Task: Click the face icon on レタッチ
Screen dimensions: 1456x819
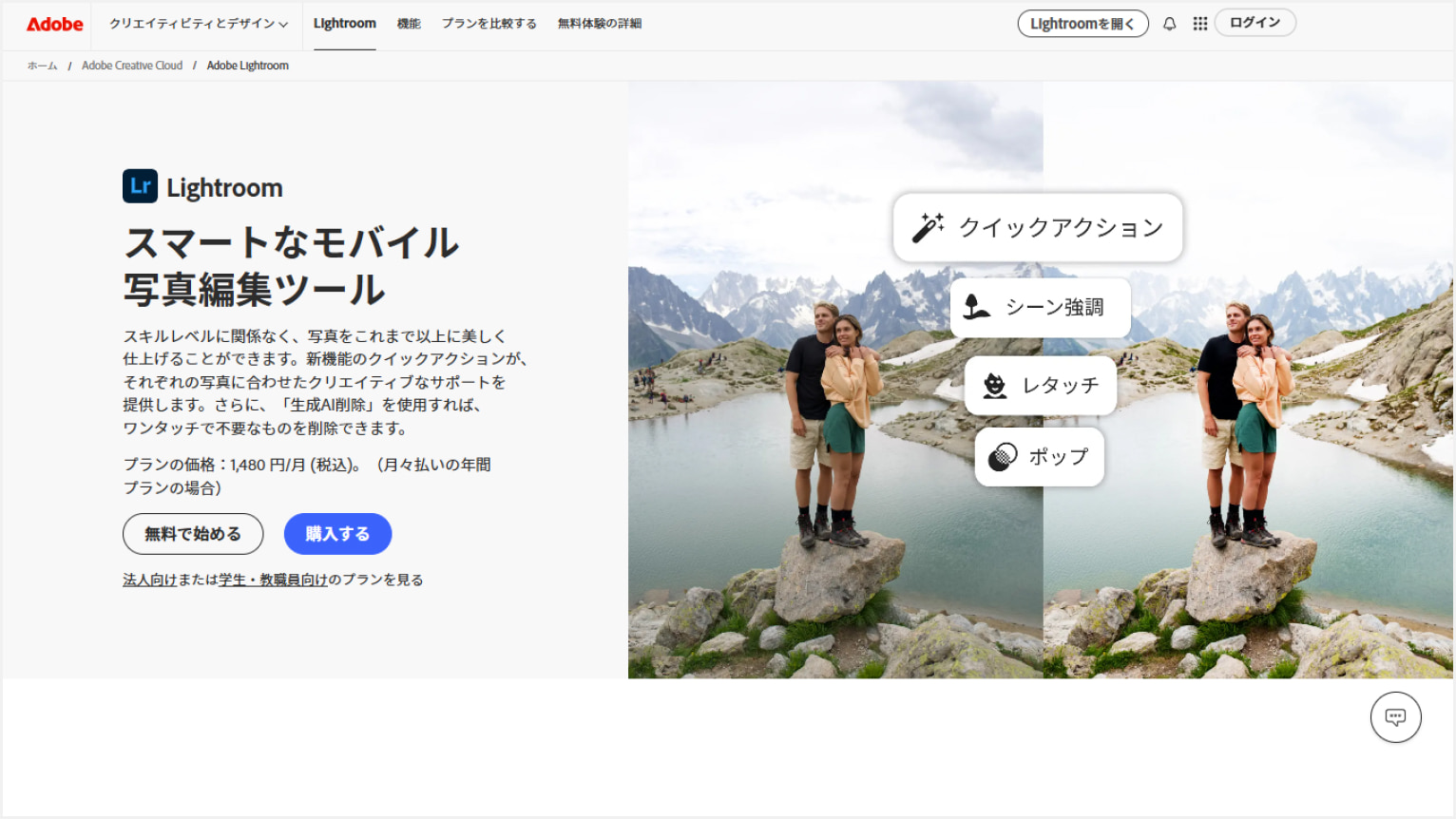Action: coord(994,385)
